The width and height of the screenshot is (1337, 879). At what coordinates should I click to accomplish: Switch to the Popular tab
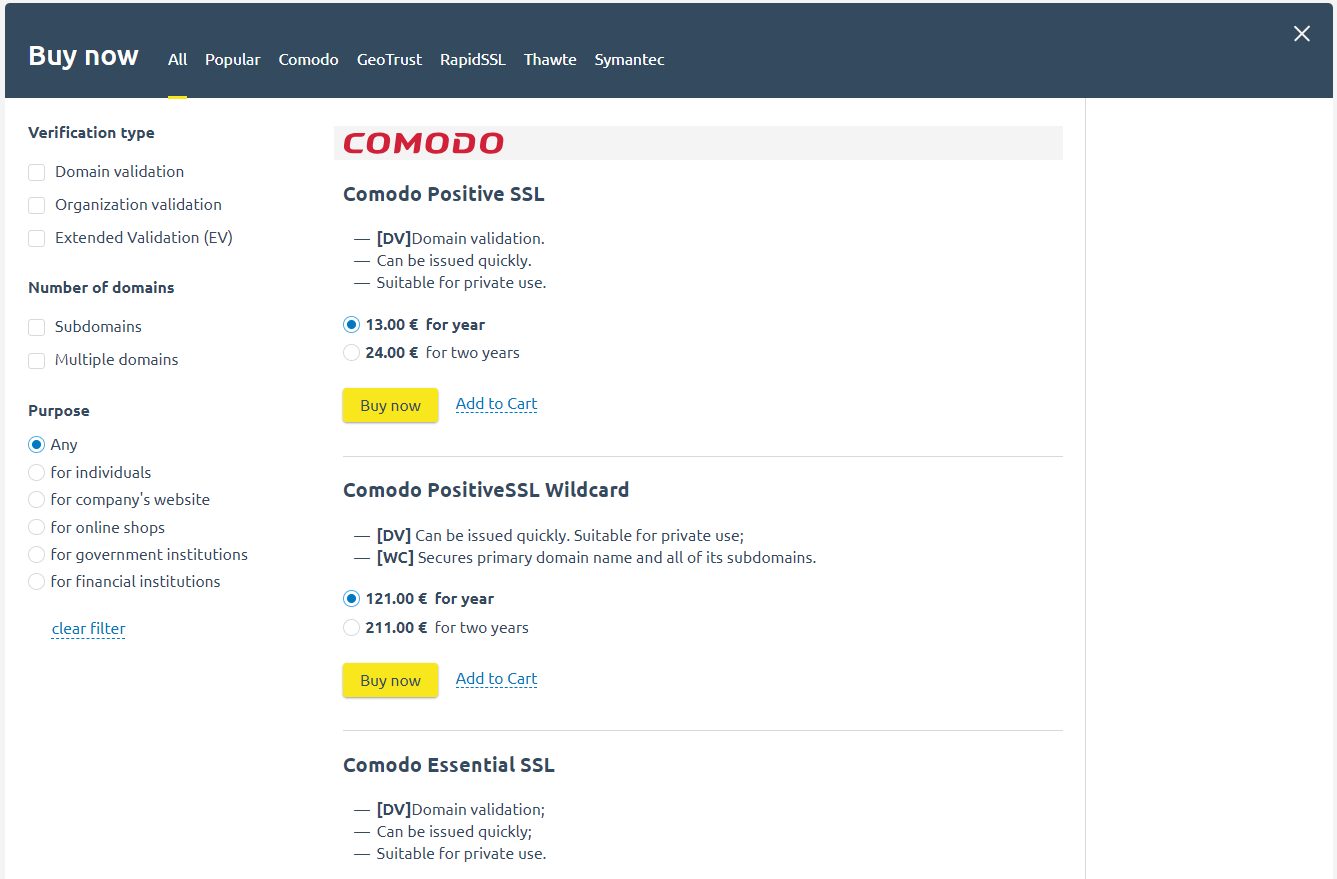pyautogui.click(x=233, y=59)
